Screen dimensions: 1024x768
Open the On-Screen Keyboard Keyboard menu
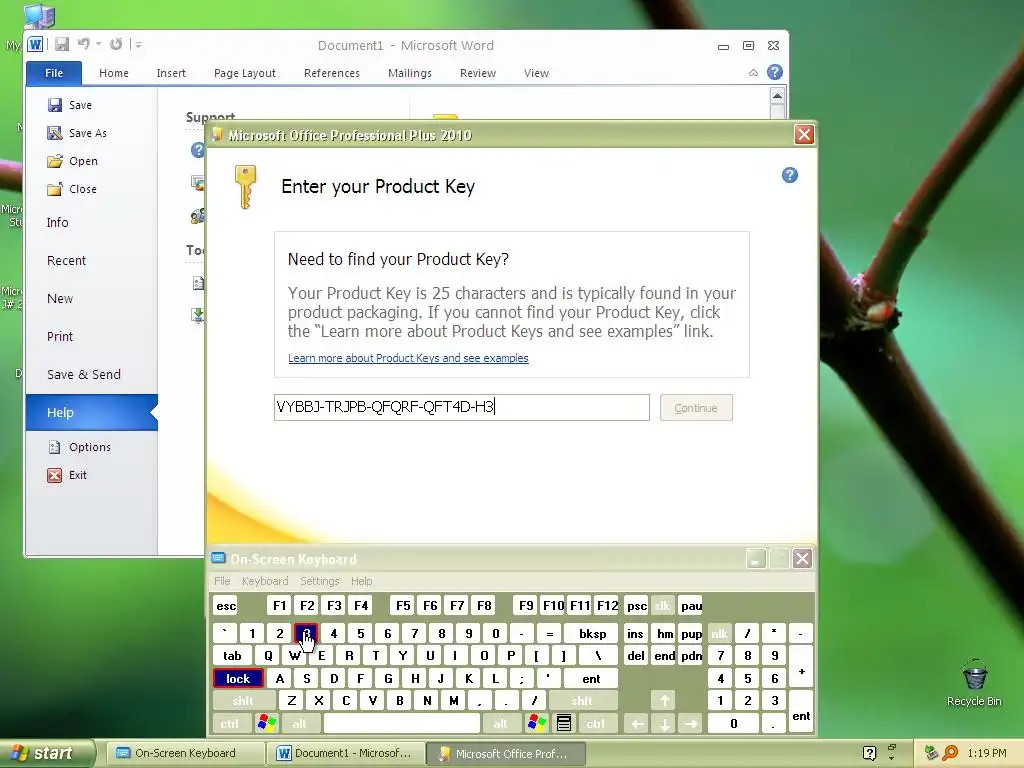(x=264, y=581)
